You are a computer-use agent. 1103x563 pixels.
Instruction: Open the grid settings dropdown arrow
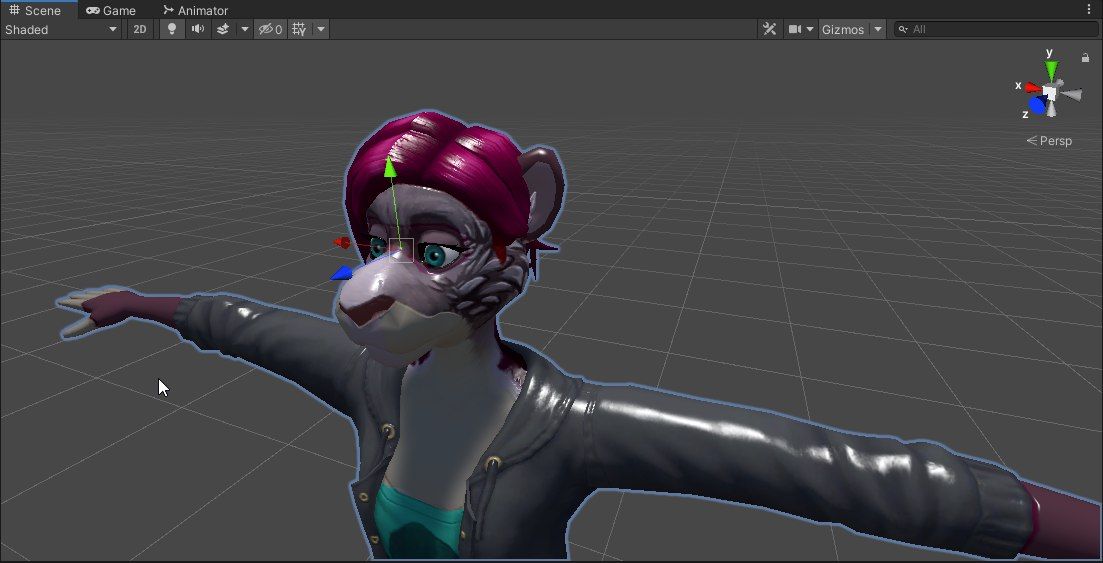[x=321, y=30]
